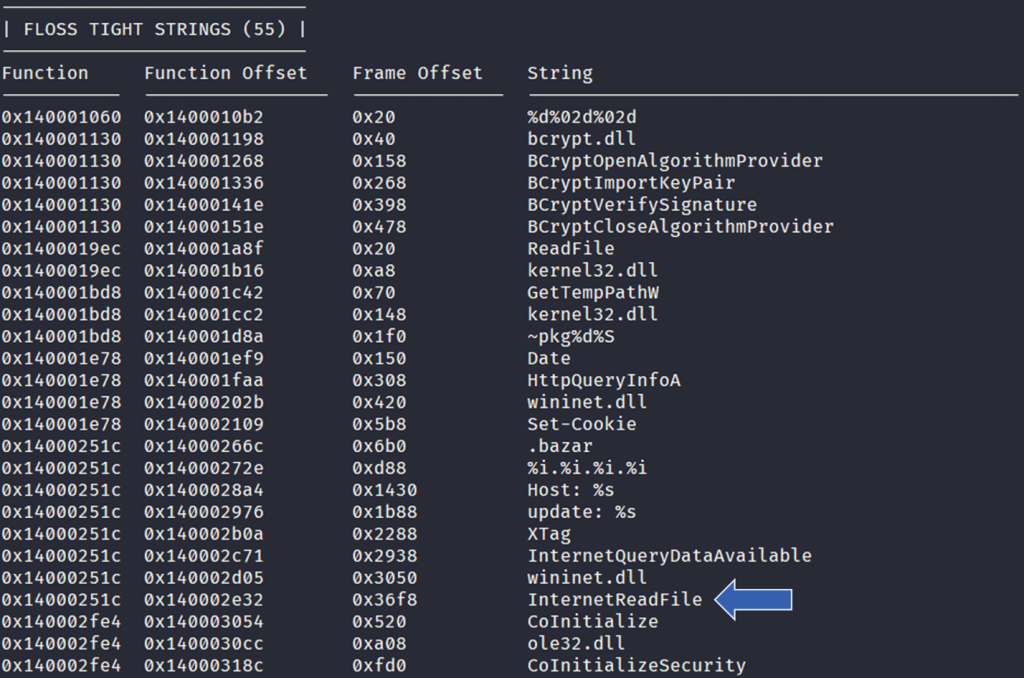This screenshot has width=1024, height=678.
Task: Select the update: %s string
Action: pyautogui.click(x=582, y=512)
